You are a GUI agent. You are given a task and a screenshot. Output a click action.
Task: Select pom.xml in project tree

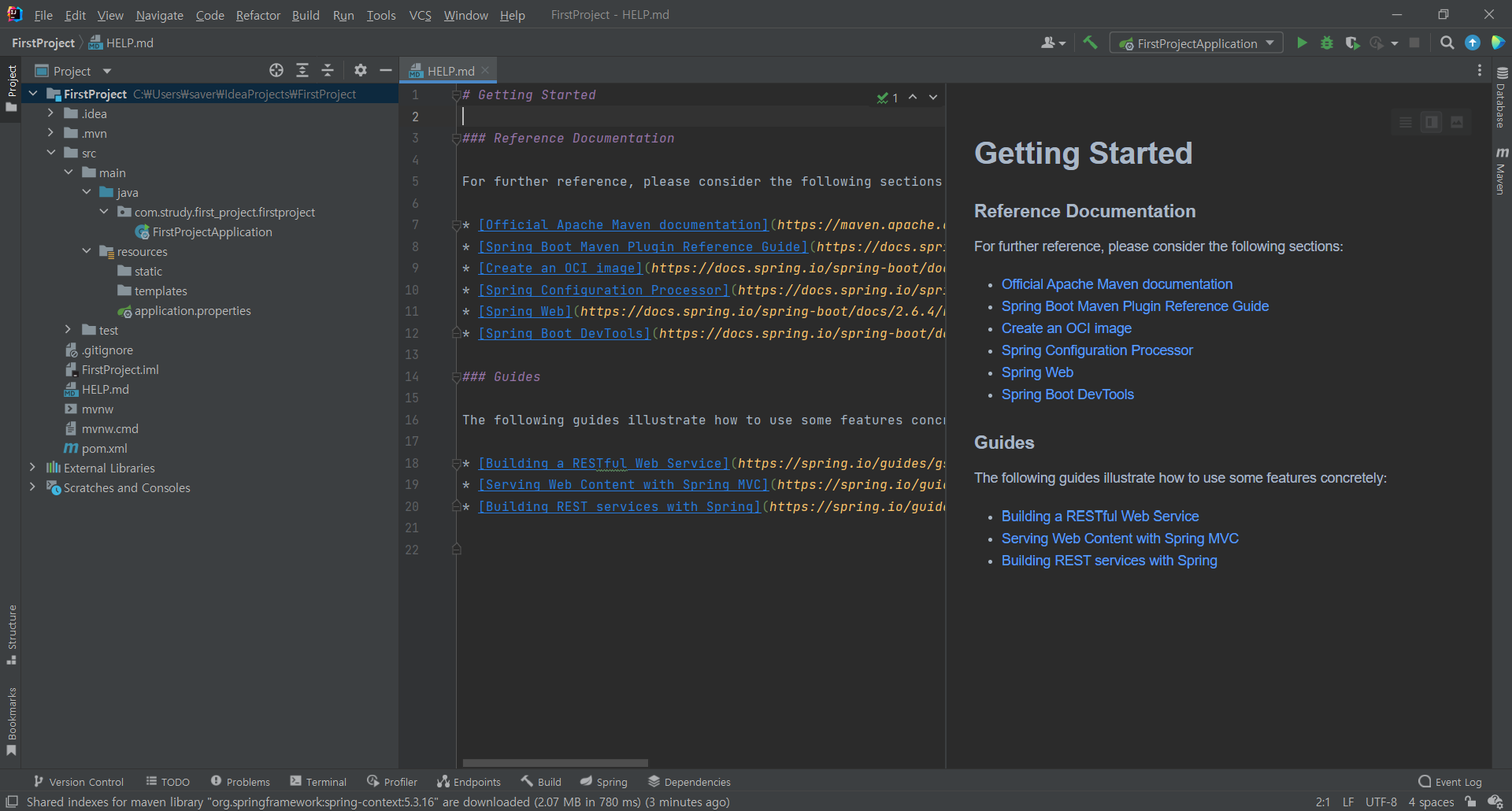pyautogui.click(x=104, y=448)
